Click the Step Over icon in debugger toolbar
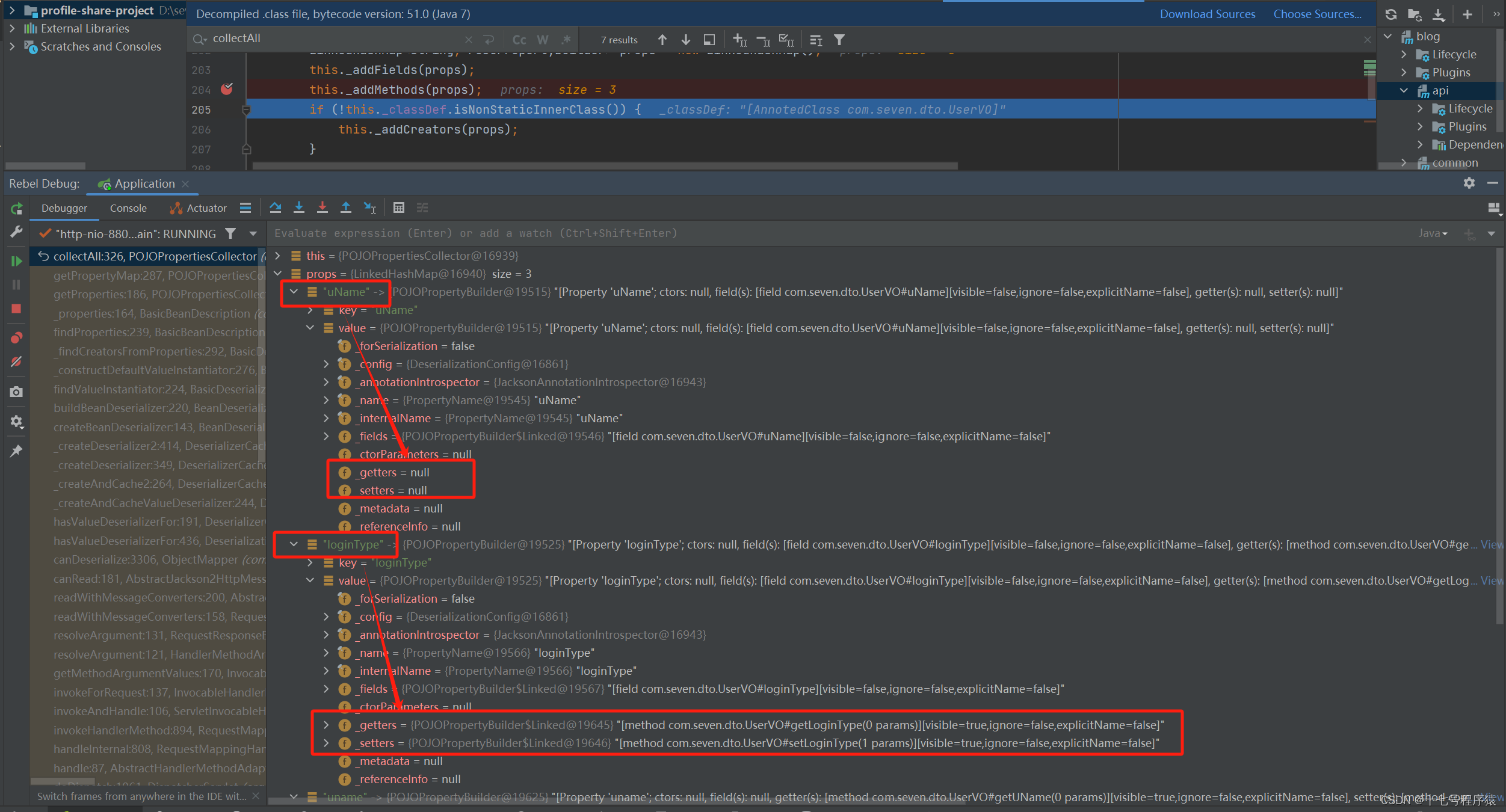 (275, 207)
